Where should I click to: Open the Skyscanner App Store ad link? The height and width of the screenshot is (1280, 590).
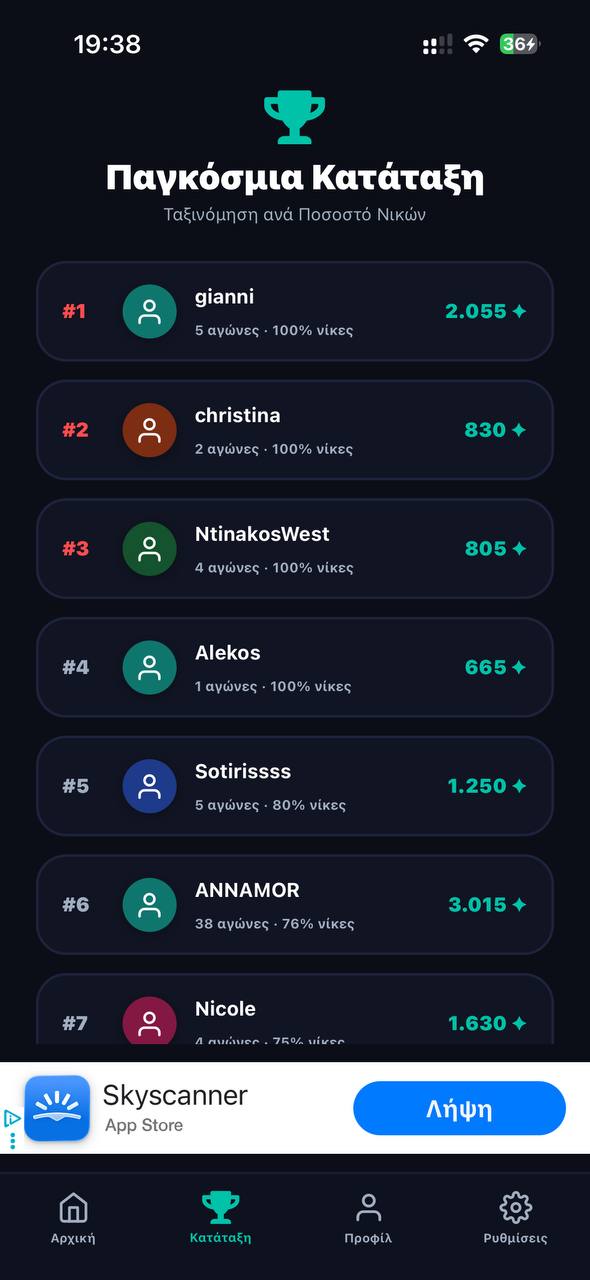[175, 1108]
